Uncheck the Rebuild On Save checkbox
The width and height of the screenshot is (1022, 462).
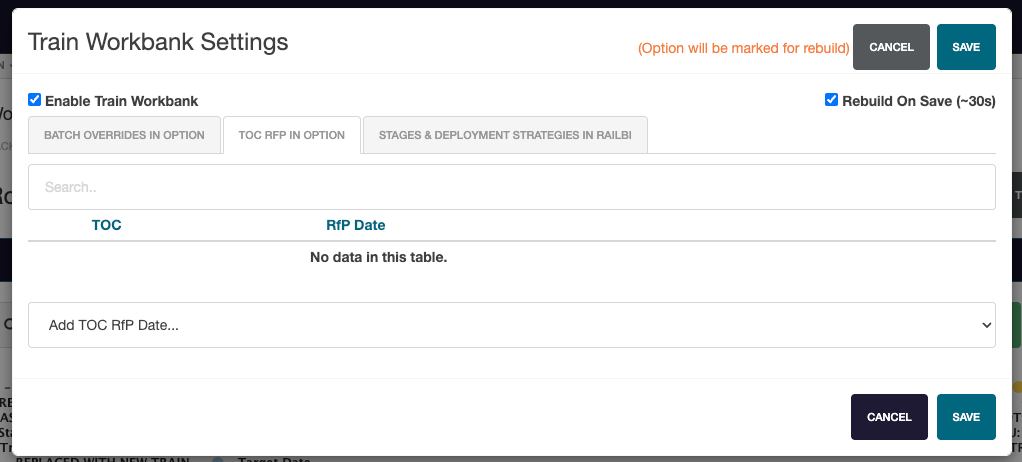pos(831,100)
